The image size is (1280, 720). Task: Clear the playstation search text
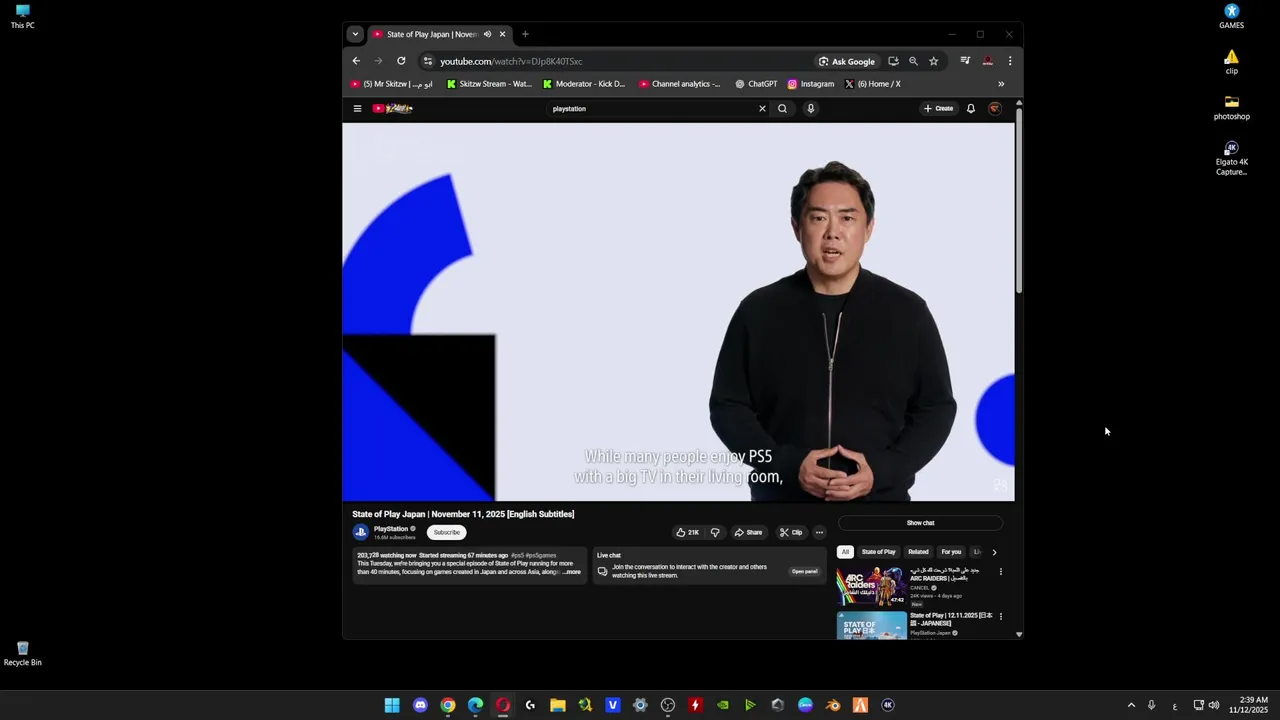pyautogui.click(x=762, y=108)
